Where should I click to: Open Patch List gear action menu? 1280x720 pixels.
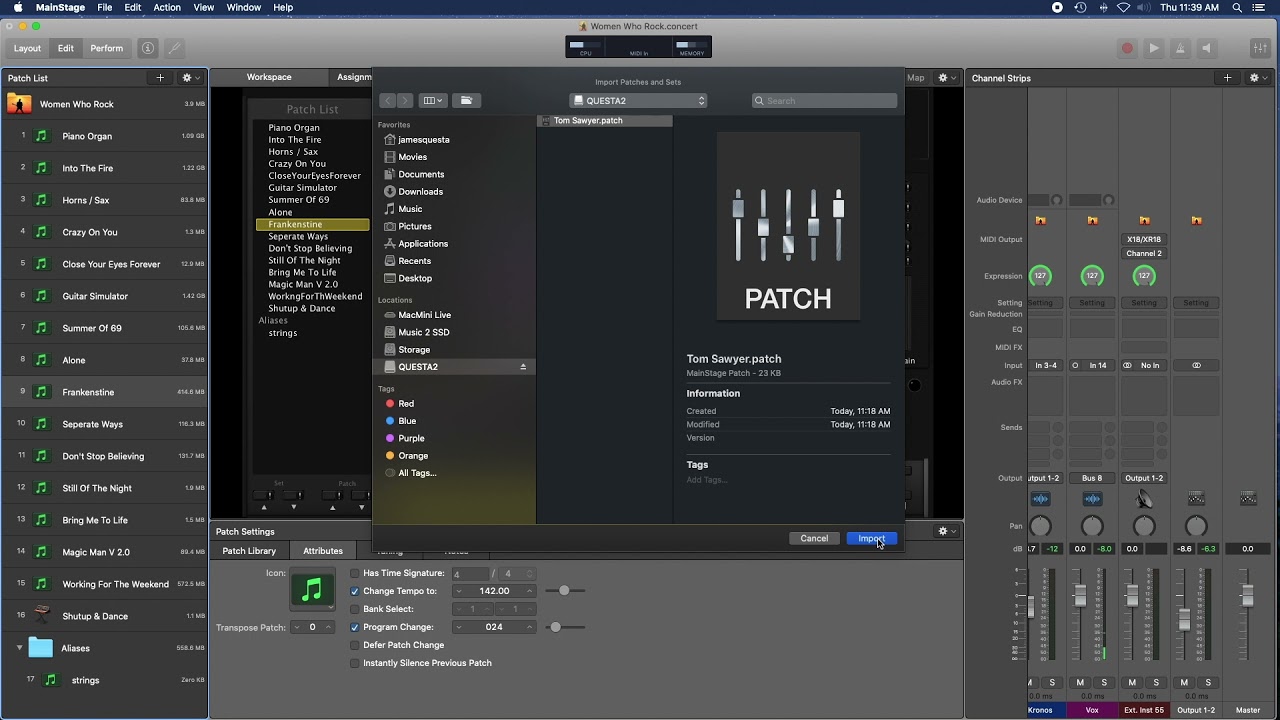coord(189,78)
